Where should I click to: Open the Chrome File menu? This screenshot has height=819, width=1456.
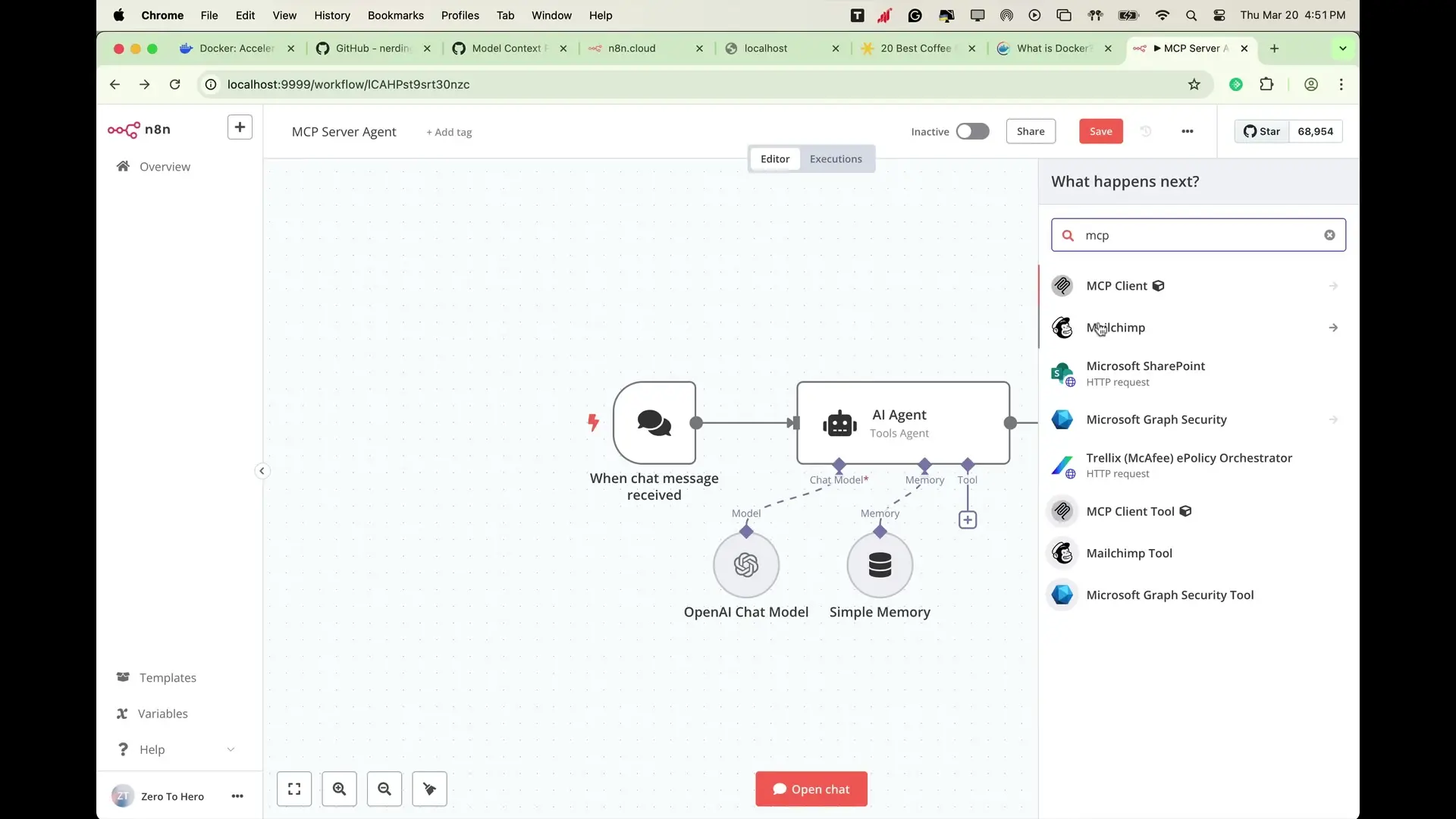pos(209,15)
